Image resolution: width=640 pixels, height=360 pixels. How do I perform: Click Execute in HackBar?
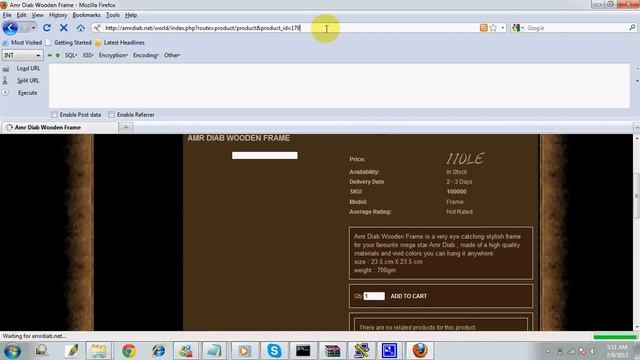click(x=27, y=93)
